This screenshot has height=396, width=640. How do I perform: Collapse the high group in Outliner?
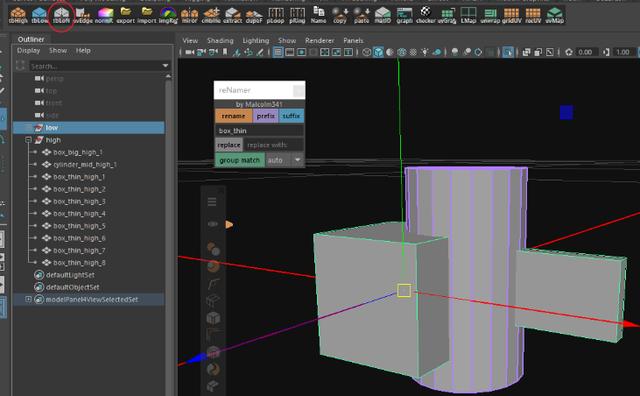[28, 140]
